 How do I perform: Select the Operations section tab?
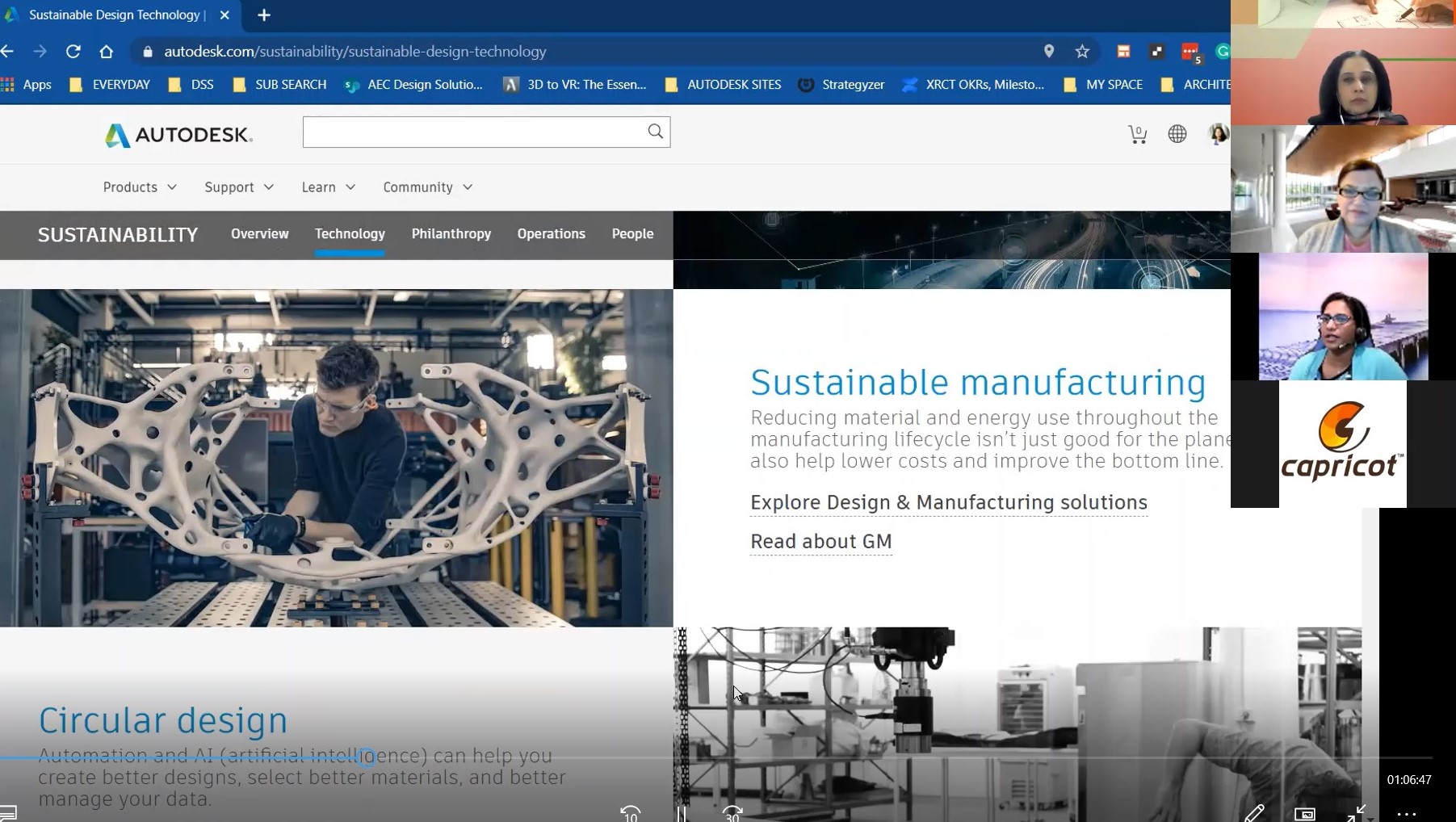click(x=551, y=233)
